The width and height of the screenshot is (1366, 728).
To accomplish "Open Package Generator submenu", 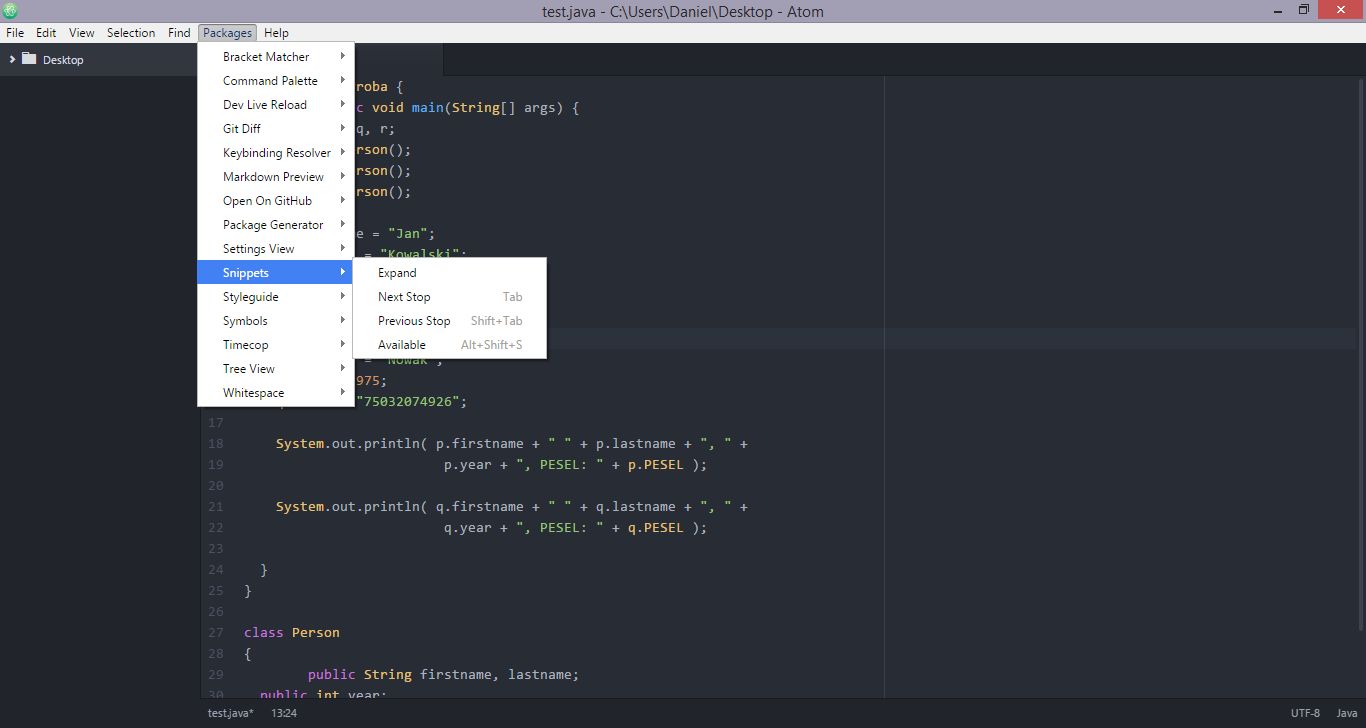I will pos(276,225).
